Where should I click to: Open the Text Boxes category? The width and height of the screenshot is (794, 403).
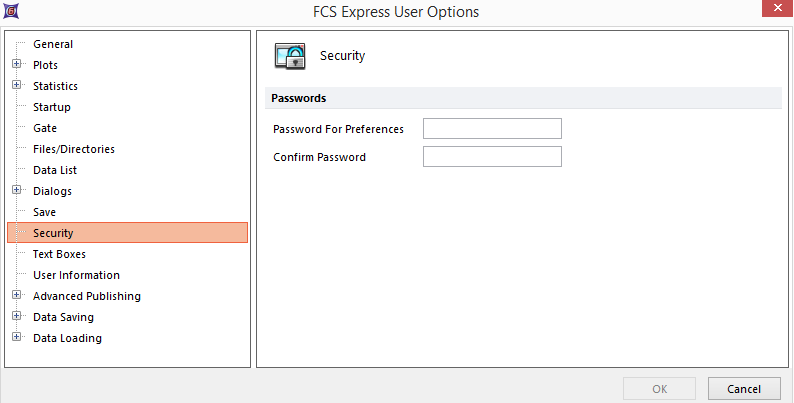(59, 254)
